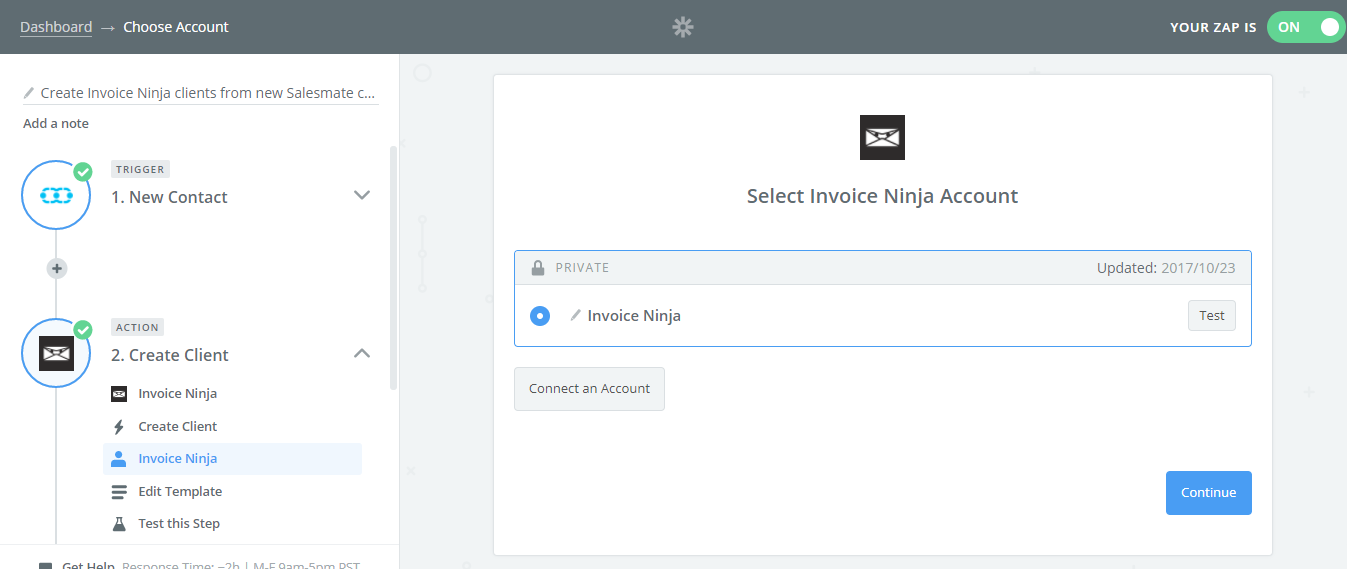This screenshot has height=569, width=1347.
Task: Click the Get Help chat icon
Action: click(45, 566)
